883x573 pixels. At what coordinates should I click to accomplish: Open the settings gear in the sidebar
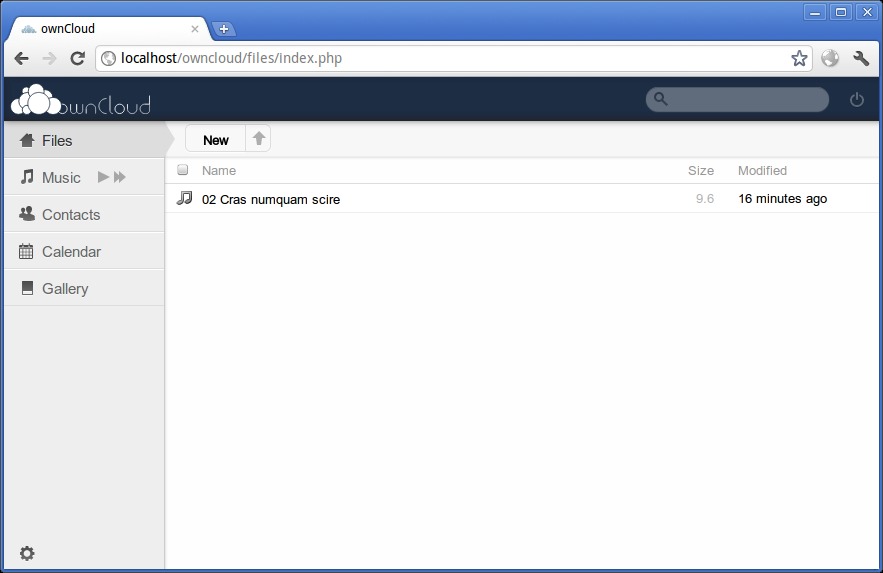coord(27,553)
